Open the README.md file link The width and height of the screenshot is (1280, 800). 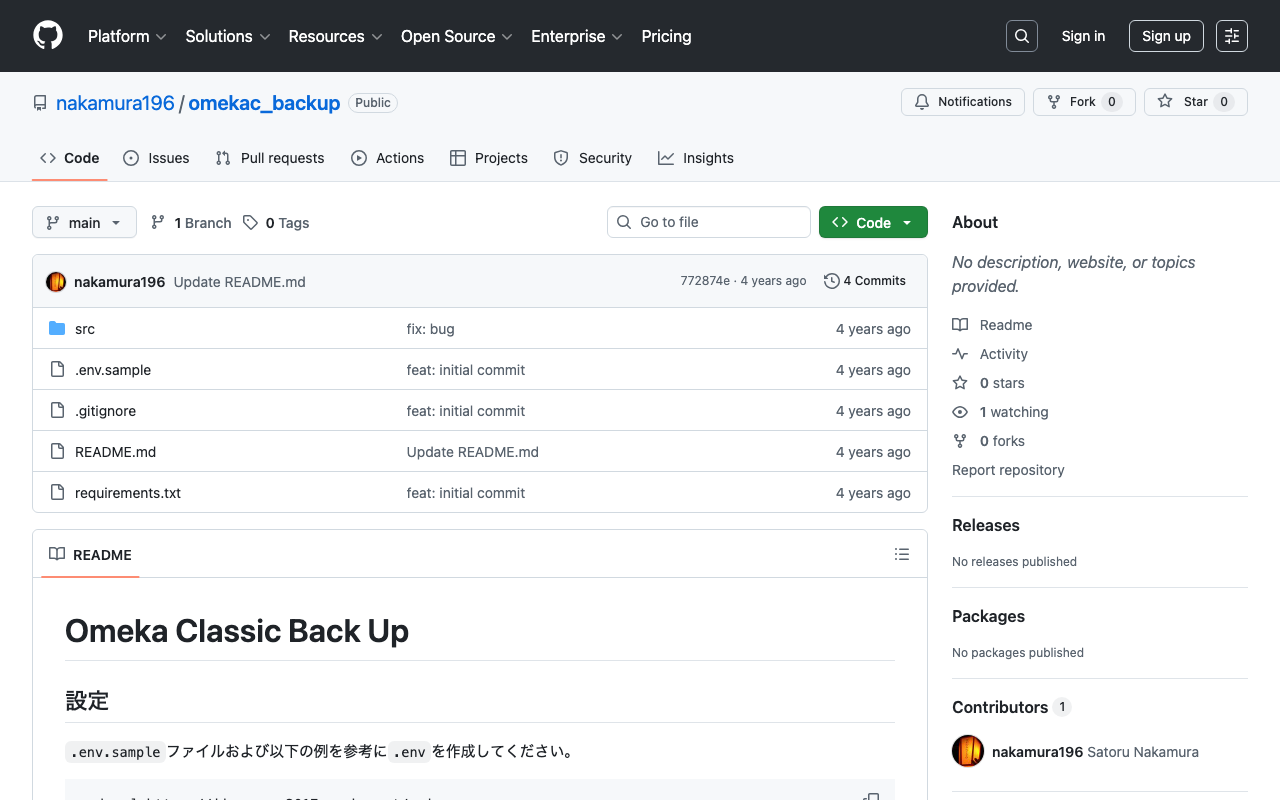click(115, 452)
